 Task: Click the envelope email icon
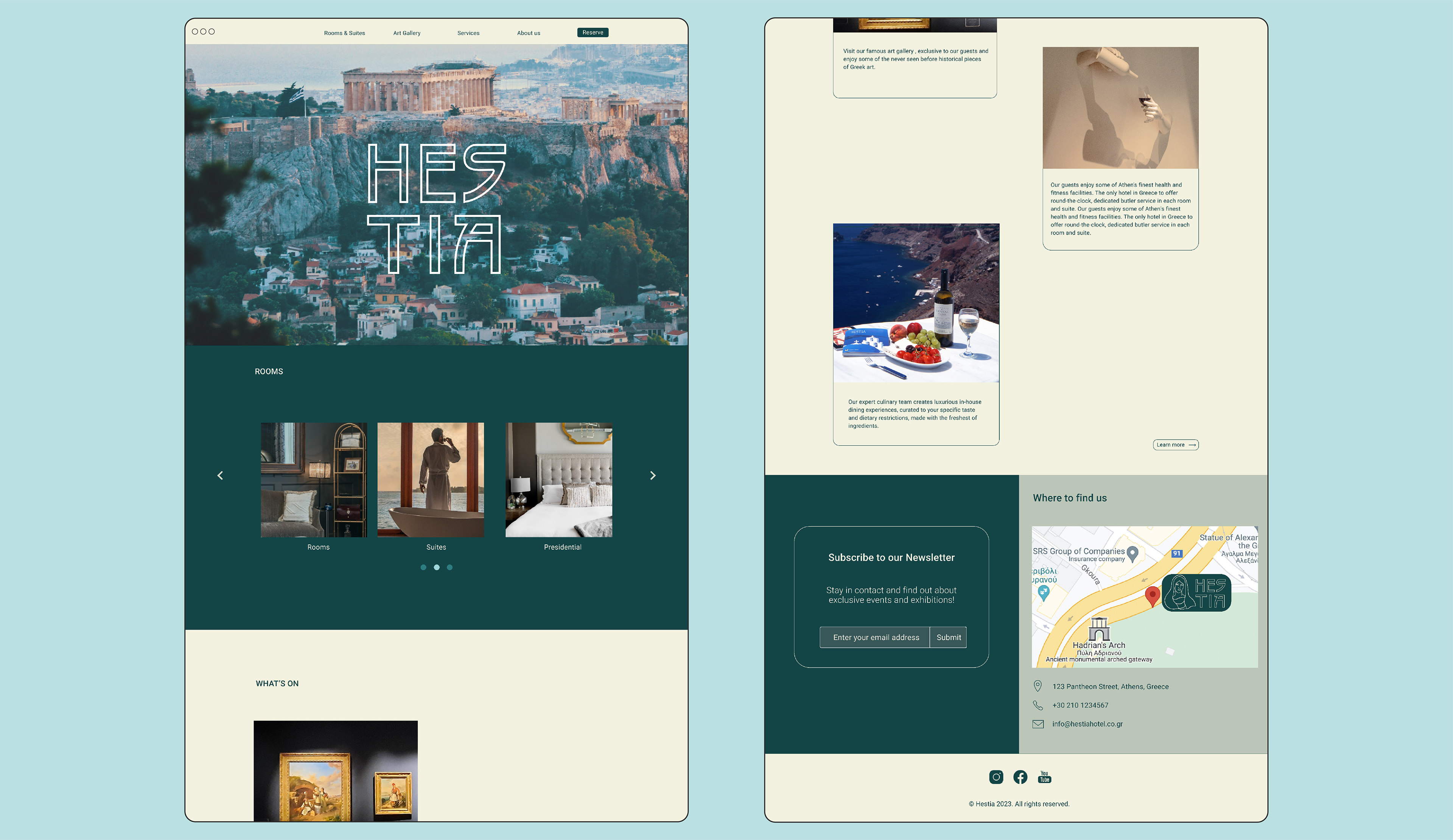(1038, 724)
